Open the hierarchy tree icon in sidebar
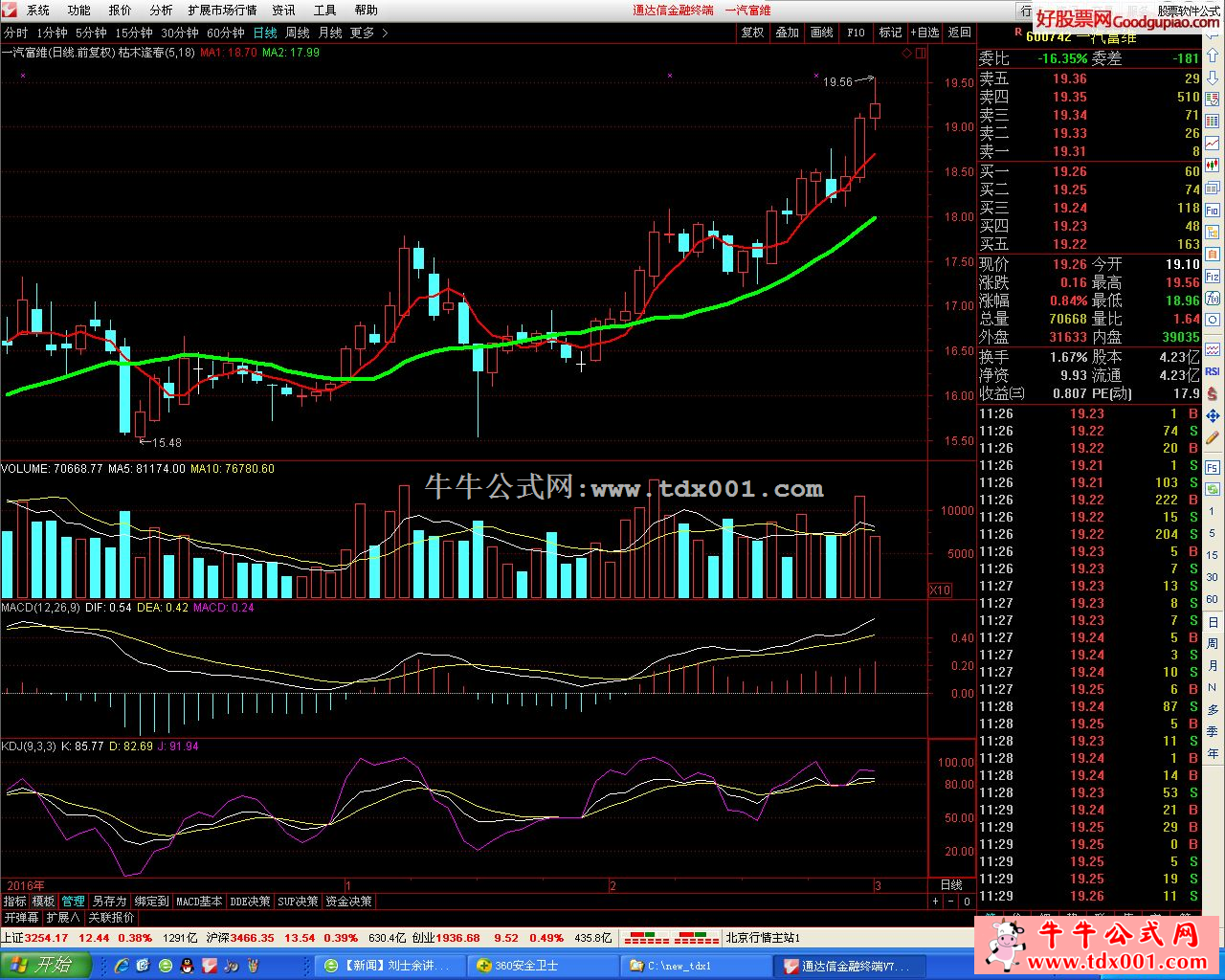The width and height of the screenshot is (1225, 980). coord(1213,232)
